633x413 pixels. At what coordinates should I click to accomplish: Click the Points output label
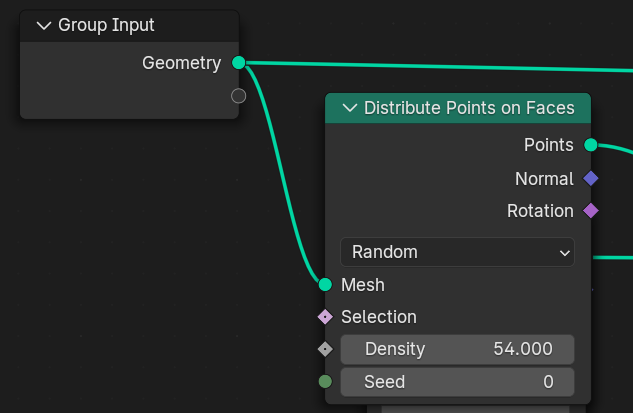pos(549,145)
